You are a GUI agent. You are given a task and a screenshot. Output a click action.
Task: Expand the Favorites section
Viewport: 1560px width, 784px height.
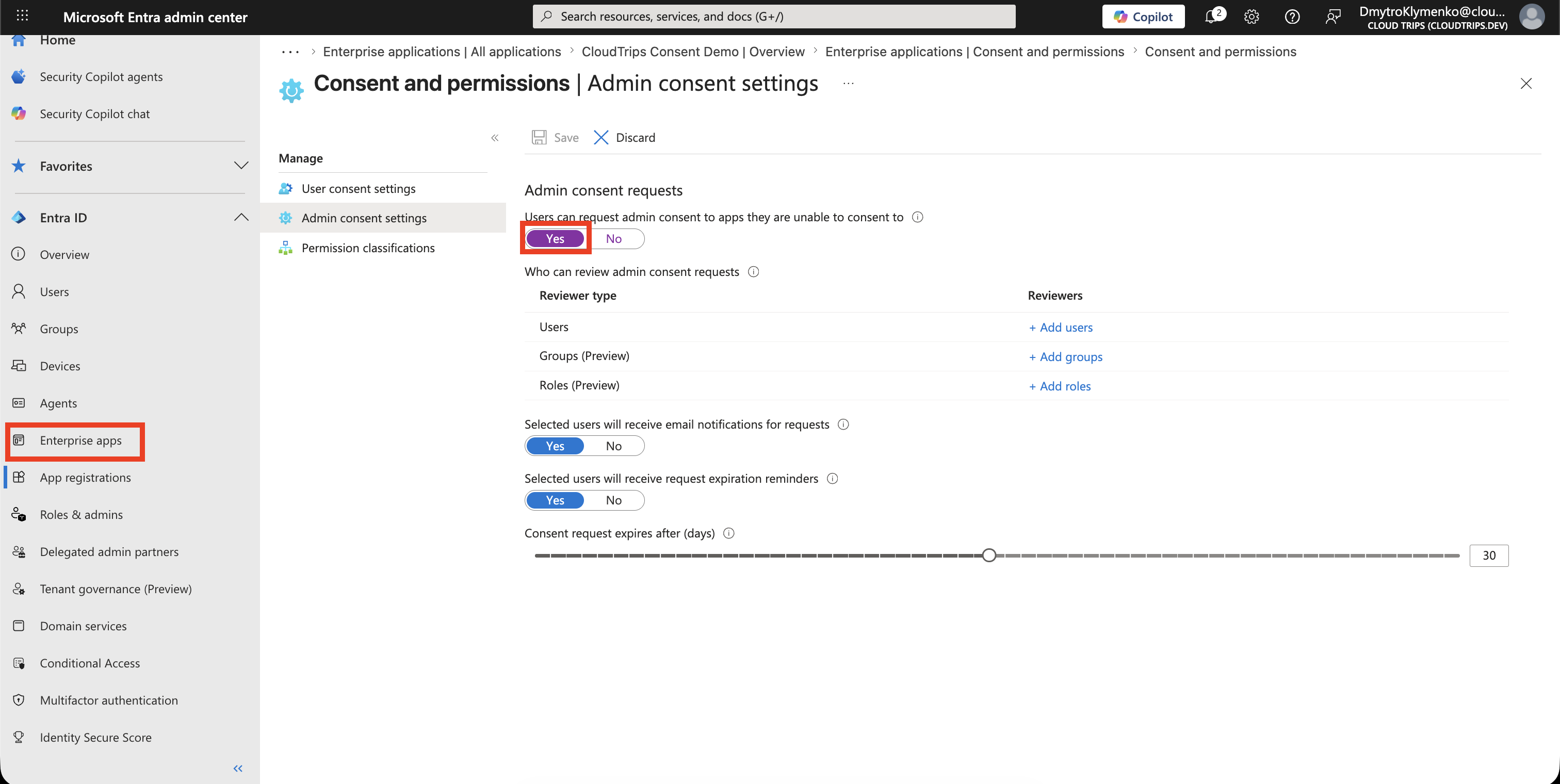click(241, 166)
